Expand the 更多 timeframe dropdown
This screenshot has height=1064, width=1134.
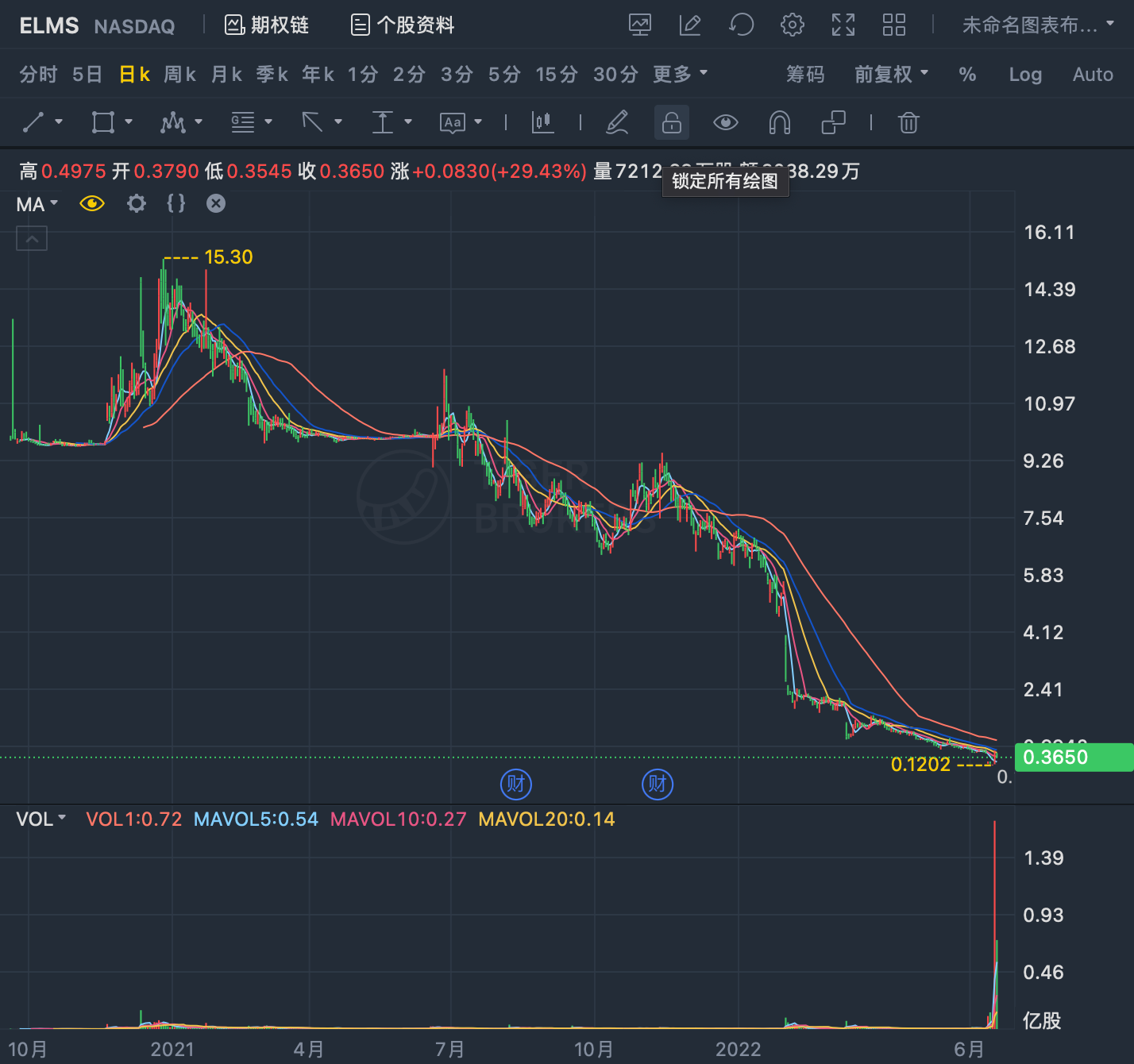click(x=680, y=74)
